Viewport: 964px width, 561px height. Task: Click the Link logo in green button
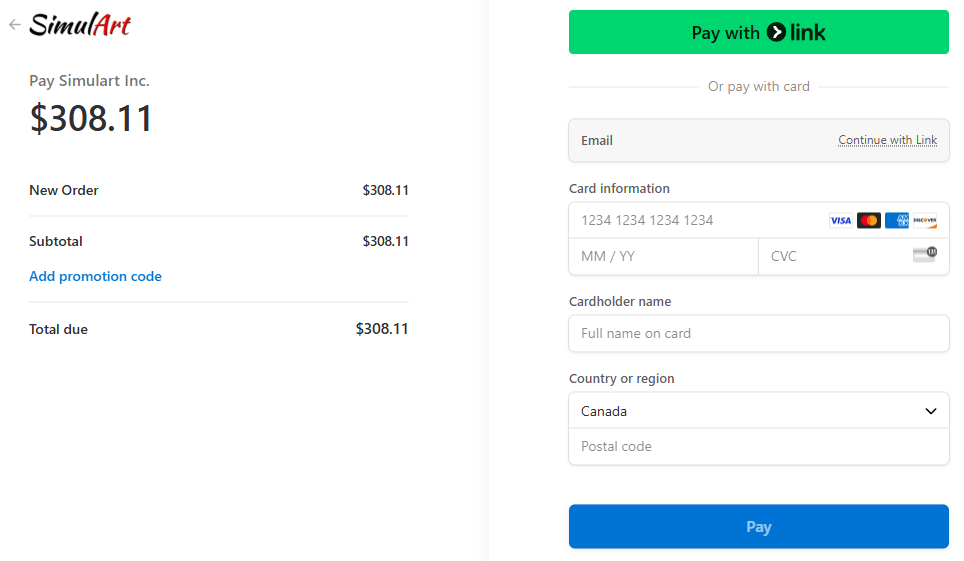[796, 33]
